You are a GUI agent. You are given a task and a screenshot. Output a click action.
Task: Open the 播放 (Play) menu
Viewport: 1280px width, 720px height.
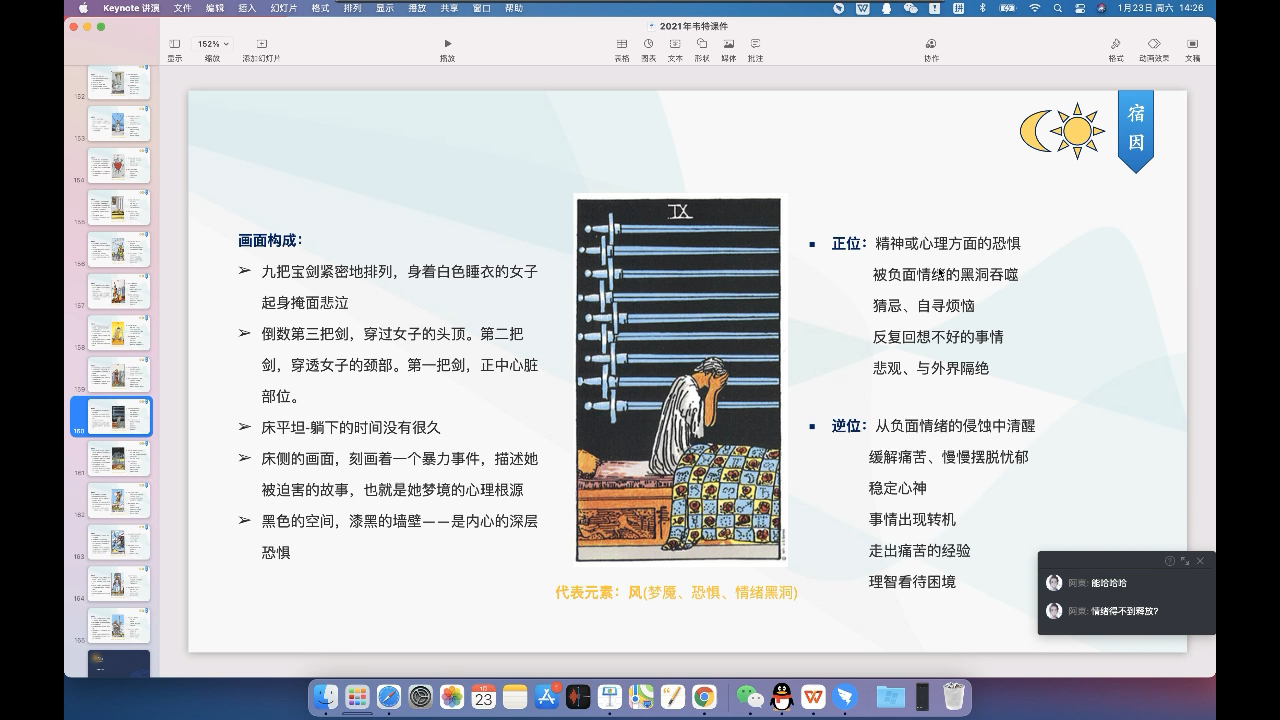[x=417, y=8]
